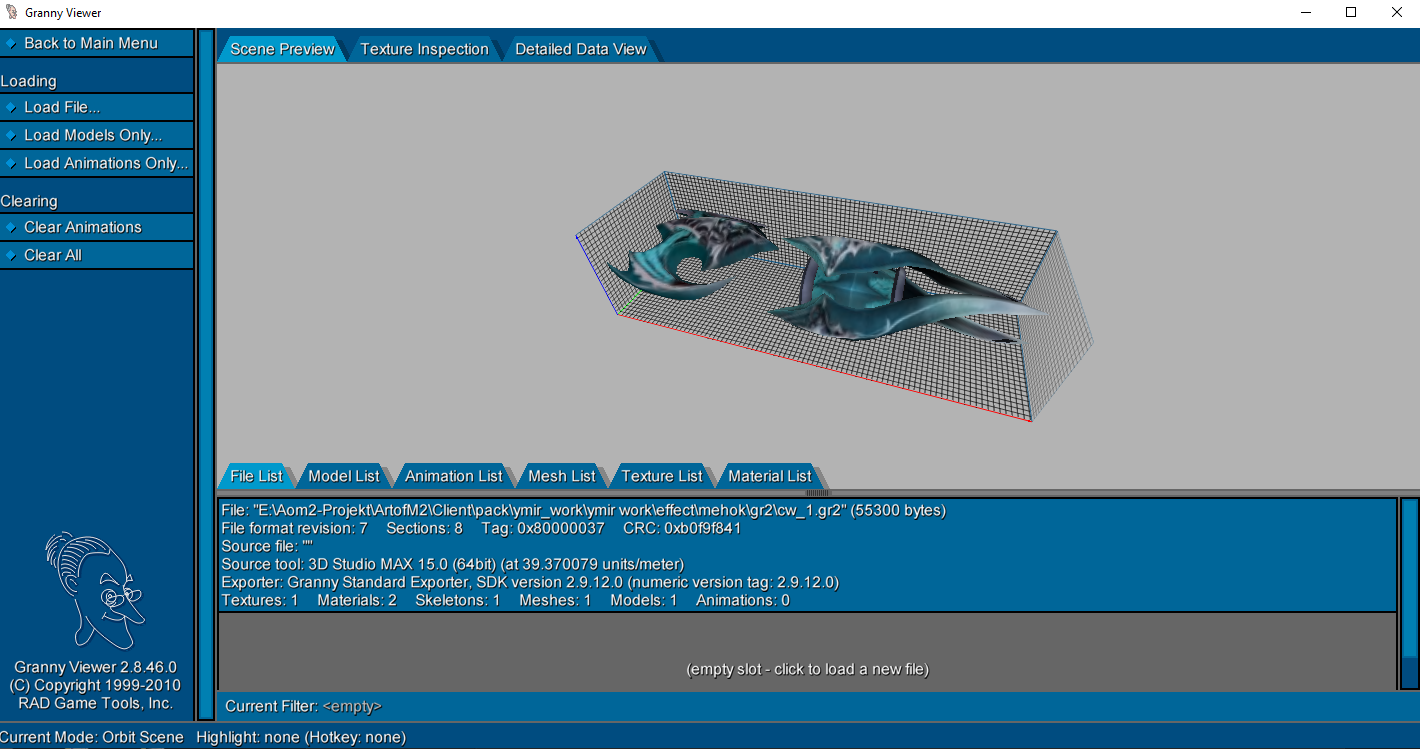Choose Load Animations Only option
The image size is (1420, 749).
[x=105, y=163]
